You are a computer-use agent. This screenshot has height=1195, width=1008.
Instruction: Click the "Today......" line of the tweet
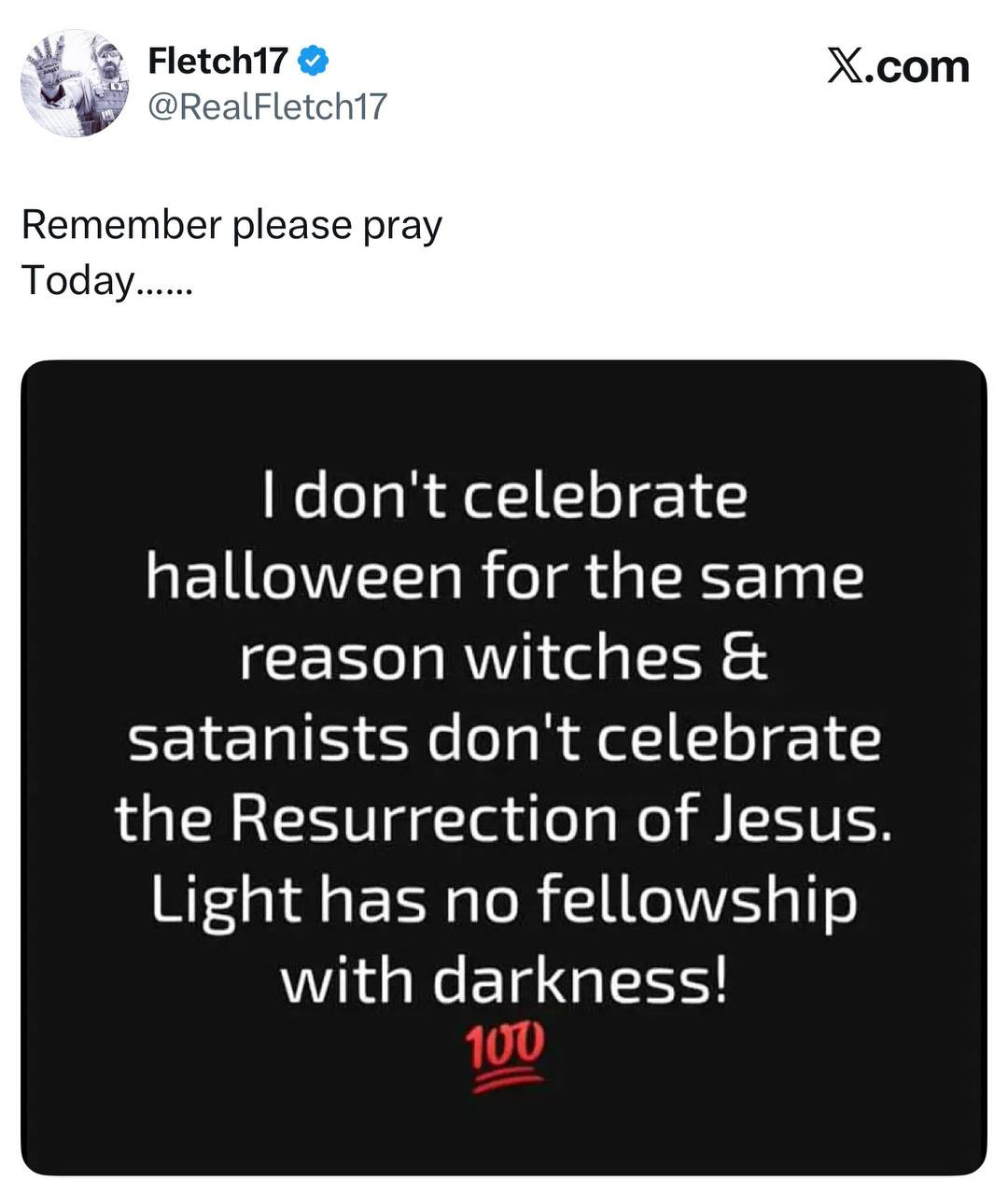tap(106, 280)
